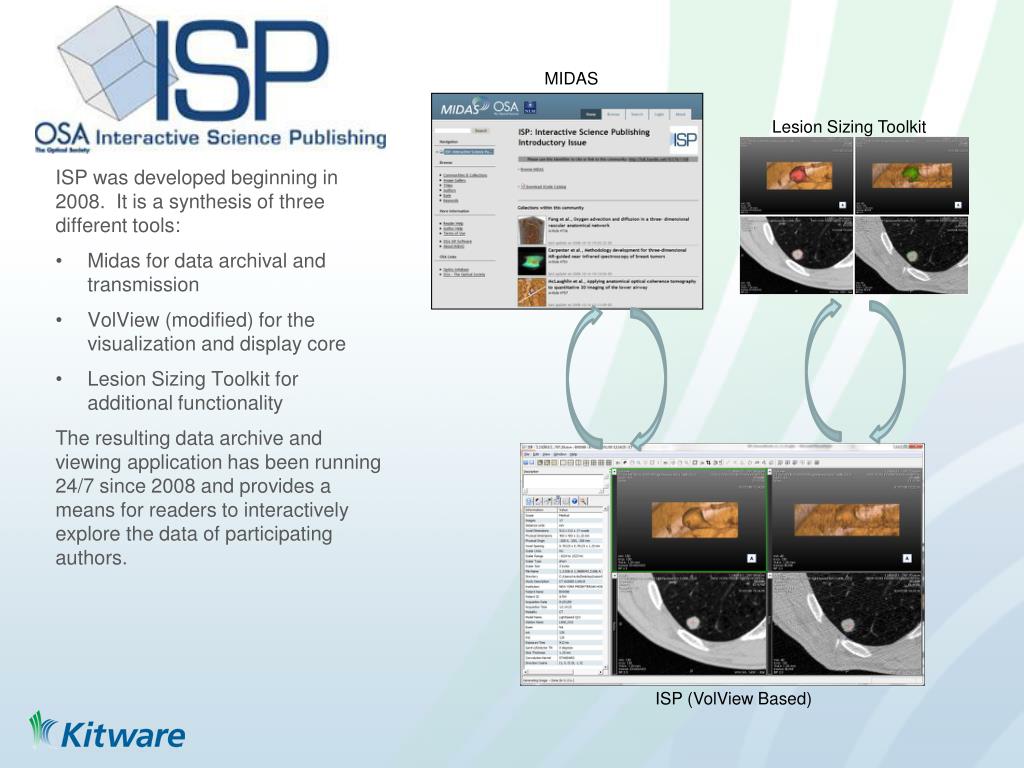Image resolution: width=1024 pixels, height=768 pixels.
Task: Select the Modality row in ISP information table
Action: pyautogui.click(x=564, y=612)
